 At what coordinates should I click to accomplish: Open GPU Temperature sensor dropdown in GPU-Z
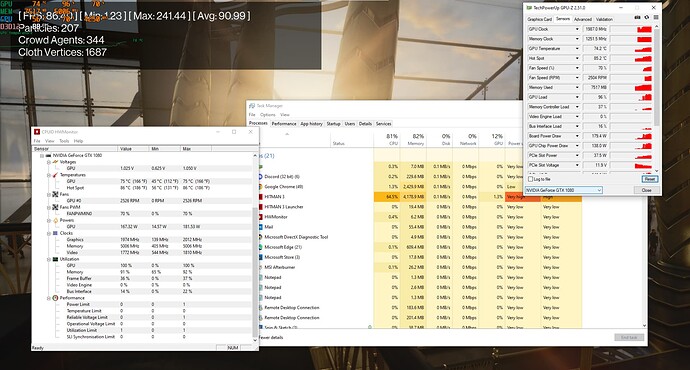pos(577,48)
